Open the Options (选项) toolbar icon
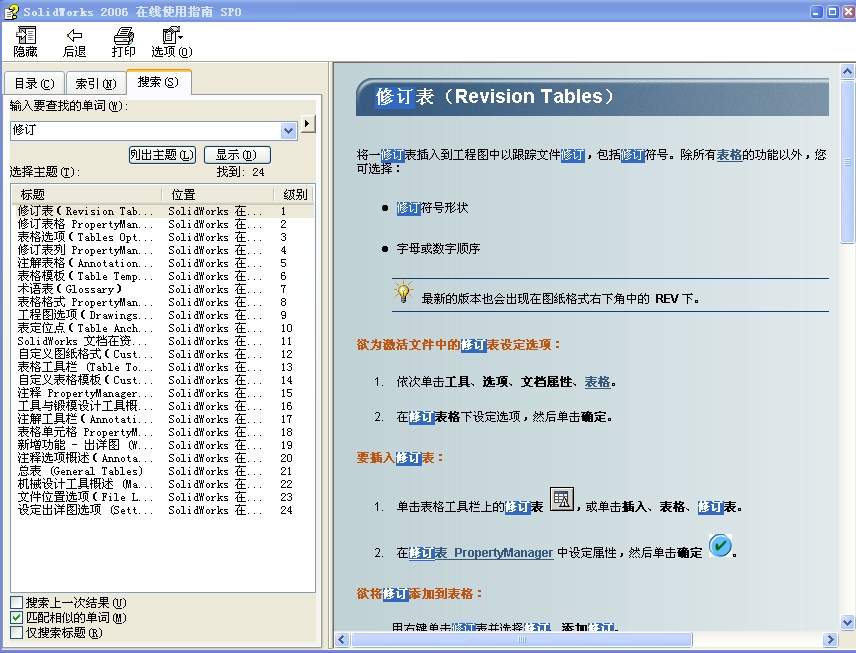 click(171, 41)
